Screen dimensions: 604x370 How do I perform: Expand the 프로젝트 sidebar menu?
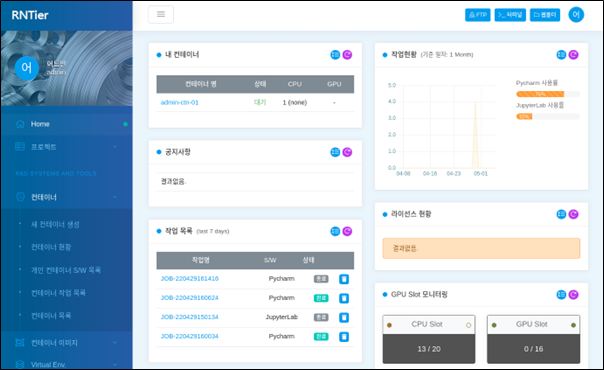tap(67, 147)
